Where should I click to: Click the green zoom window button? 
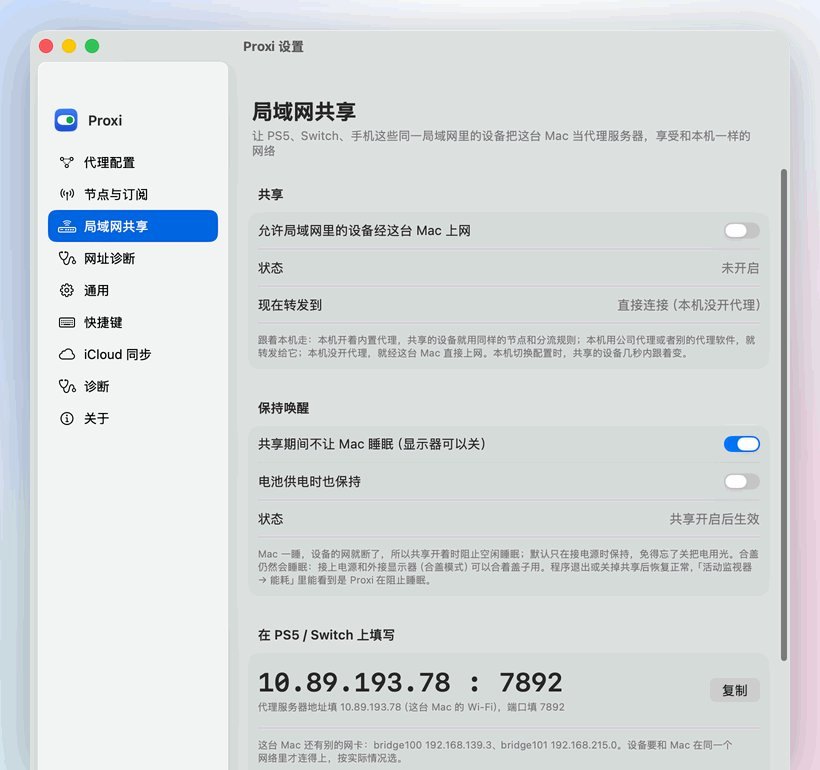click(92, 46)
